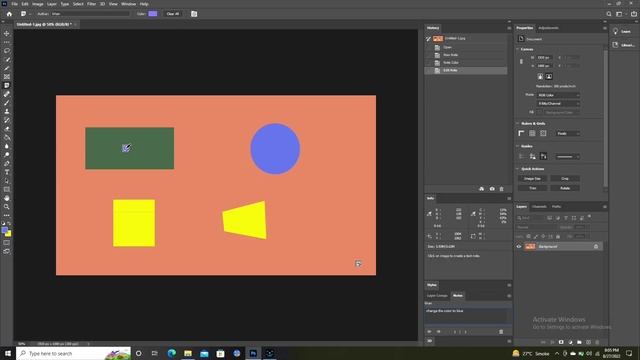Click the Crop quick action button
This screenshot has height=360, width=640.
pos(565,179)
